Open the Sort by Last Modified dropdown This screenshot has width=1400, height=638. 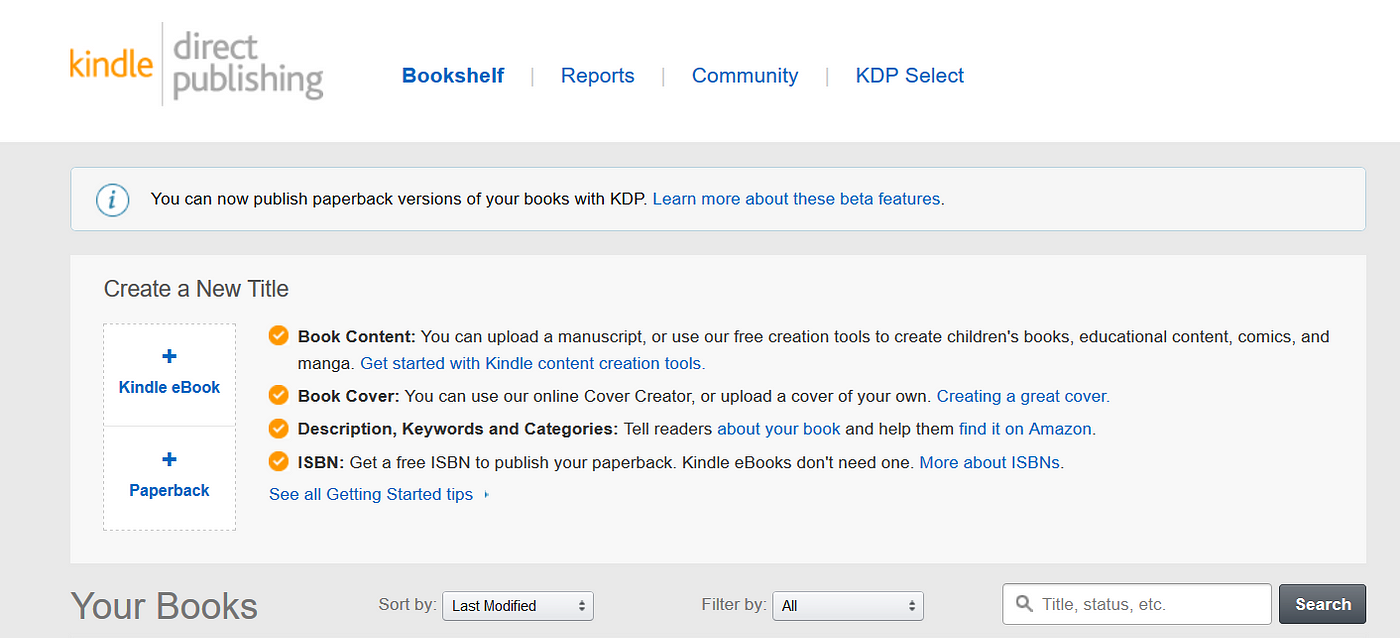tap(518, 606)
